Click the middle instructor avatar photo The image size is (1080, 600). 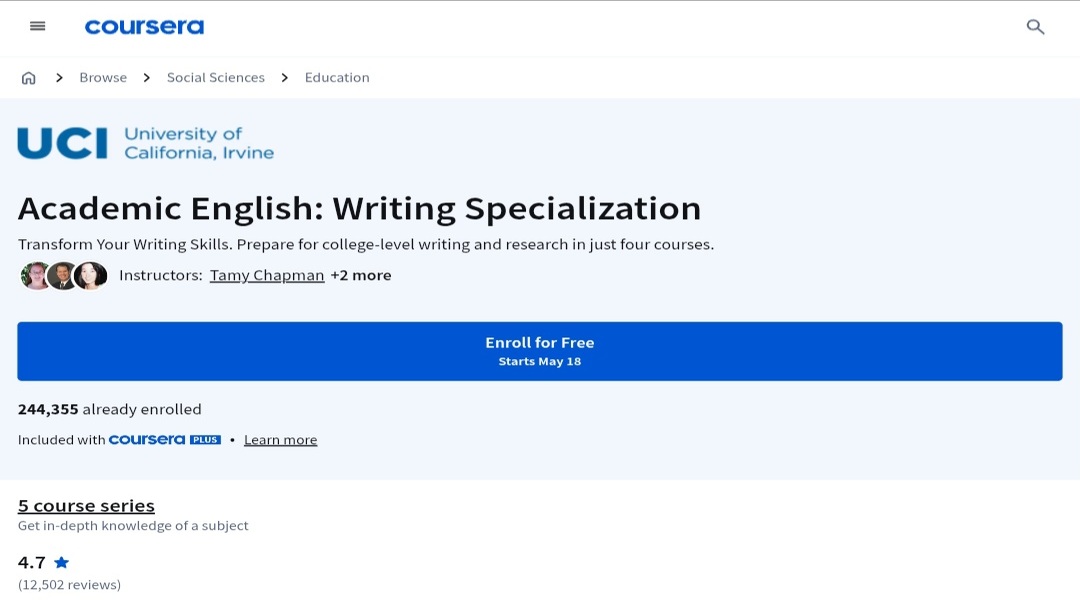pyautogui.click(x=62, y=276)
